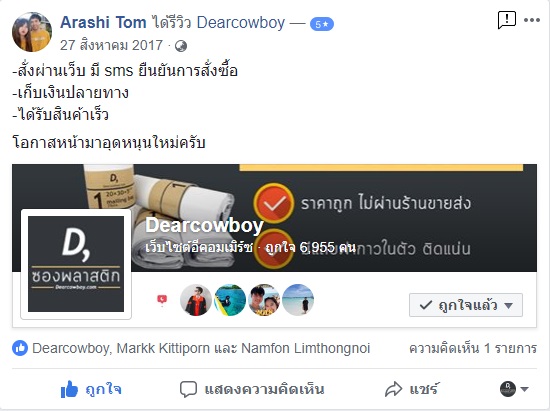Click the public globe privacy icon

click(181, 46)
